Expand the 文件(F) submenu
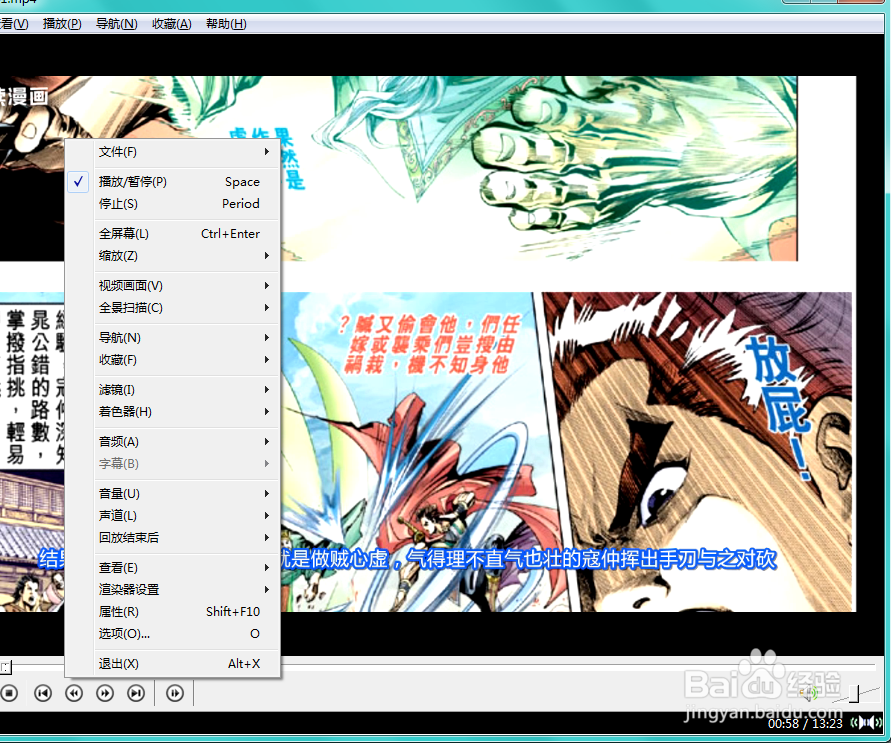891x743 pixels. click(x=173, y=152)
